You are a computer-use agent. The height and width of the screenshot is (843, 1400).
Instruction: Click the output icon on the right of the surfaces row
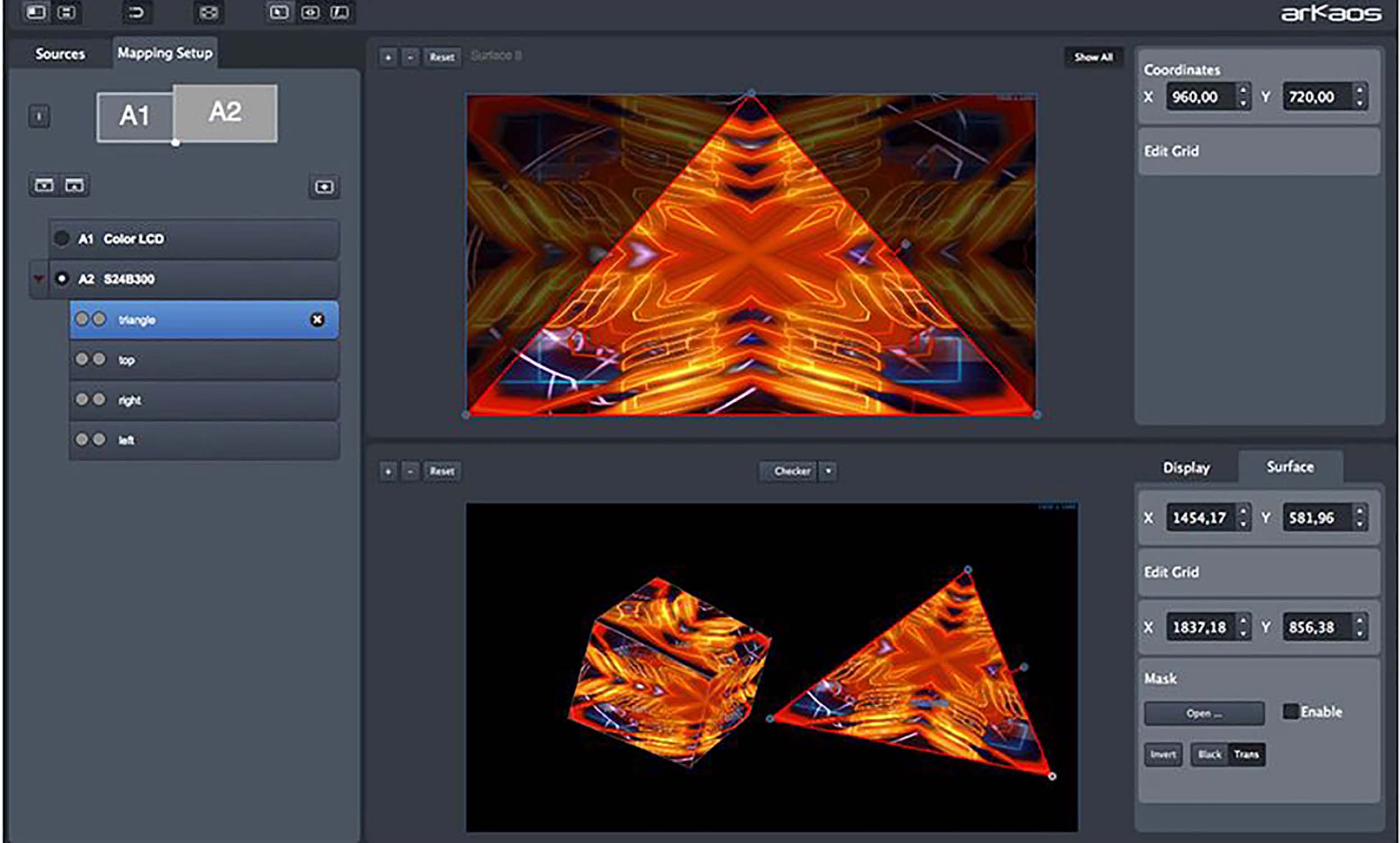coord(325,186)
